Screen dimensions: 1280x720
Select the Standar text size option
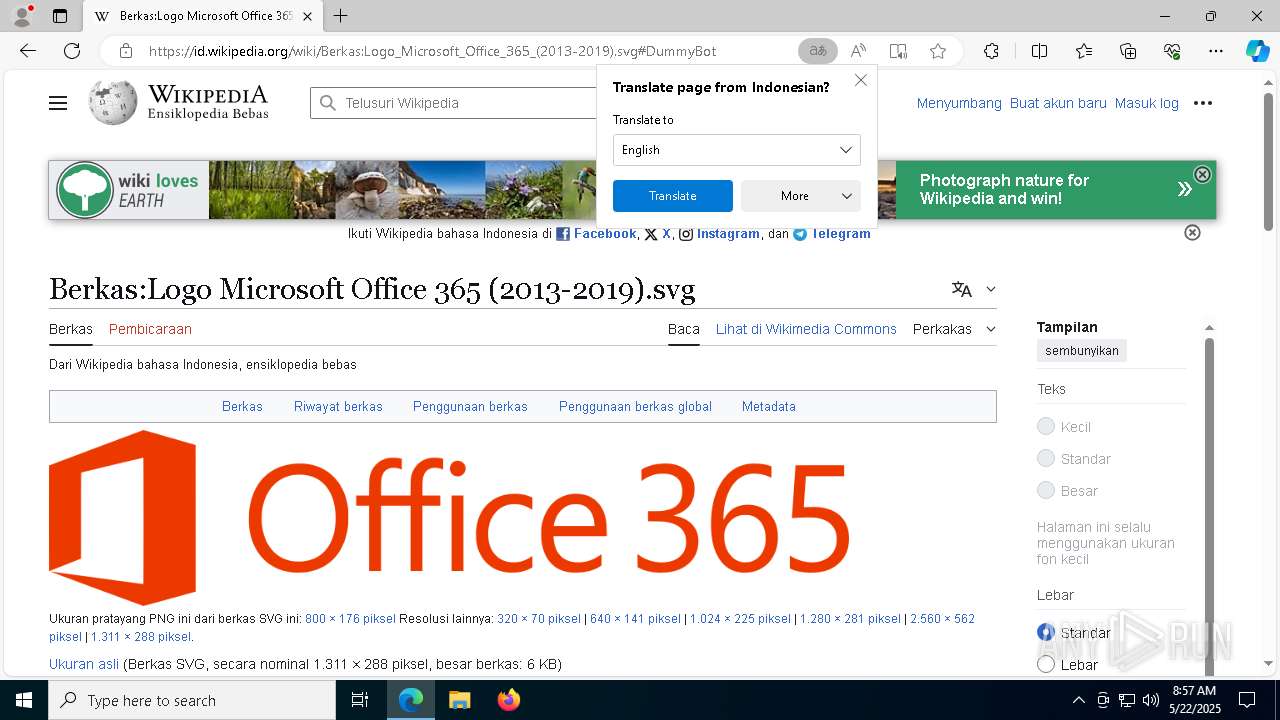(x=1046, y=459)
